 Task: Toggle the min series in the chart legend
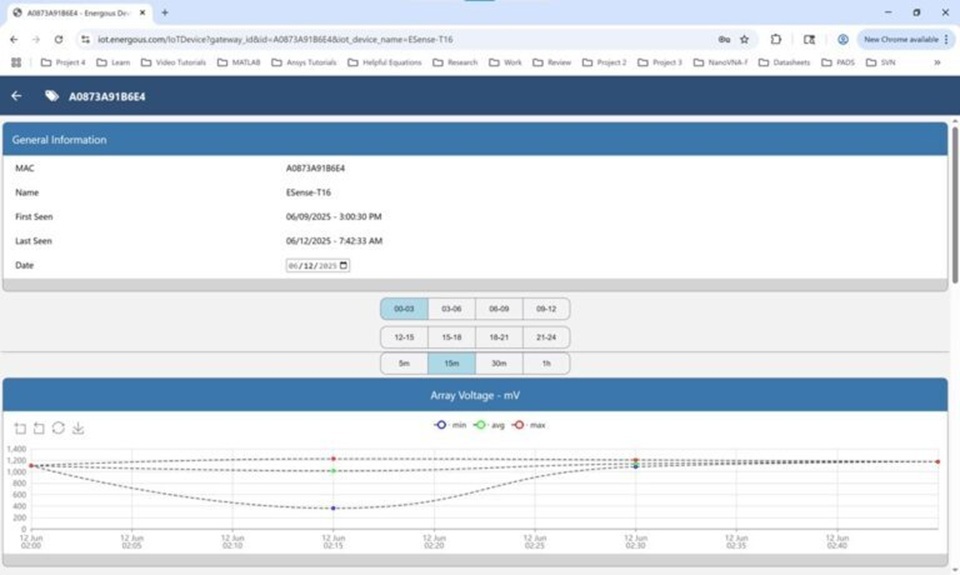pos(450,425)
